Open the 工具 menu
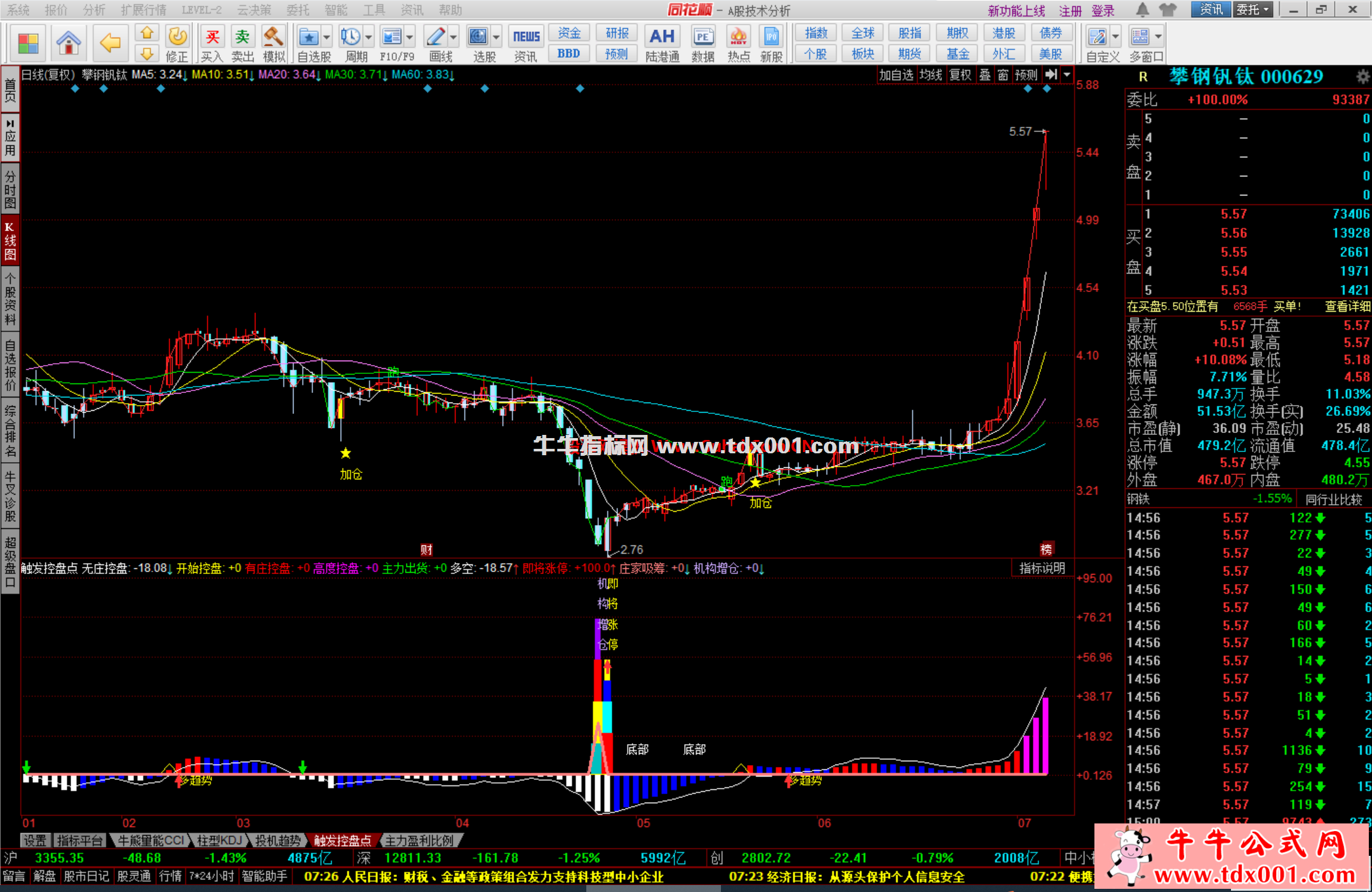The height and width of the screenshot is (892, 1372). (374, 10)
